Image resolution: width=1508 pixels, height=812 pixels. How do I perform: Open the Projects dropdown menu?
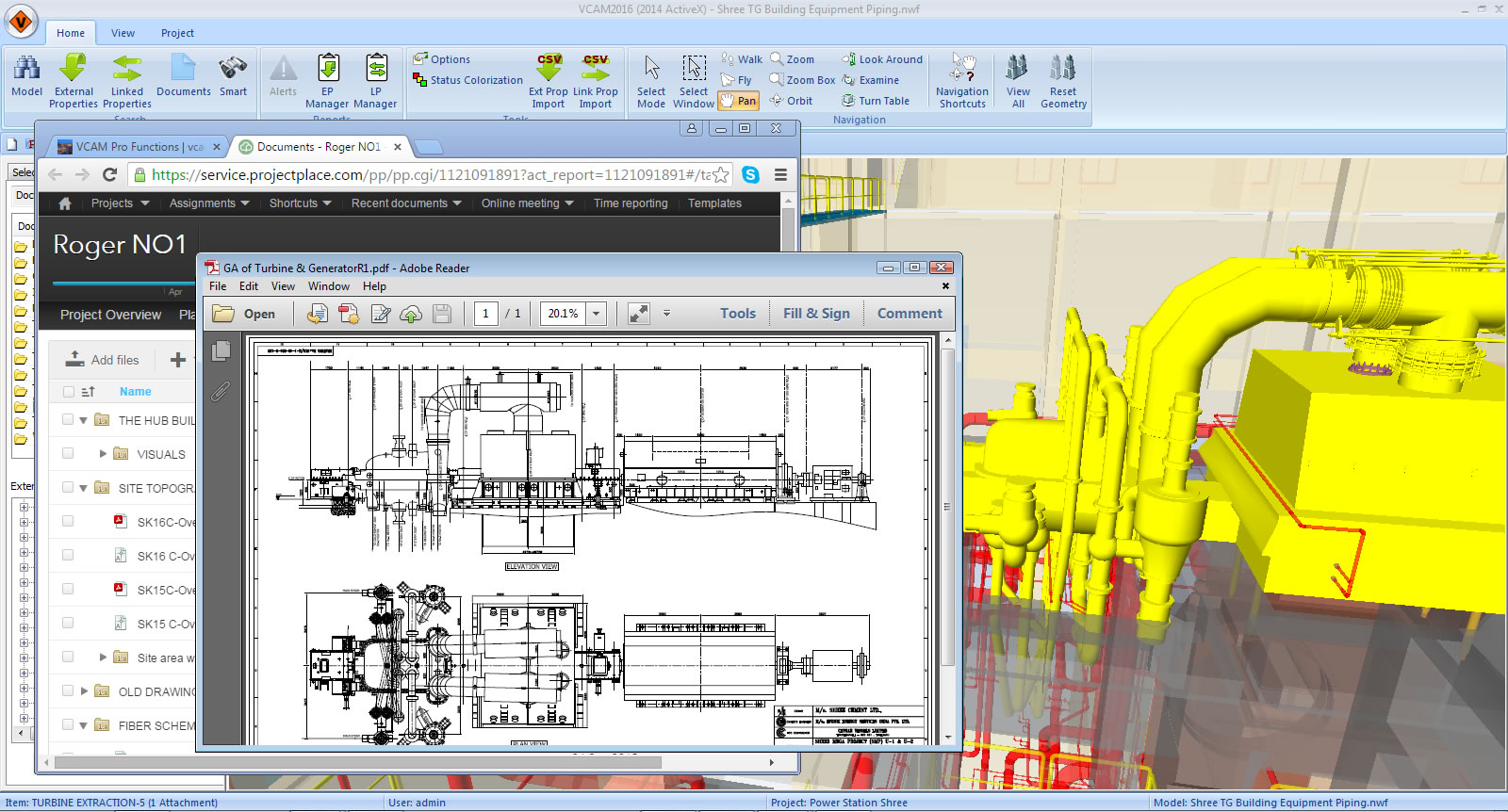[120, 203]
